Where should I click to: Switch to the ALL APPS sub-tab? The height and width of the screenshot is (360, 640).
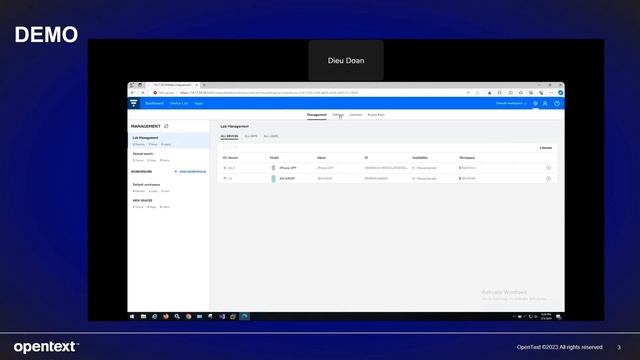(x=251, y=136)
